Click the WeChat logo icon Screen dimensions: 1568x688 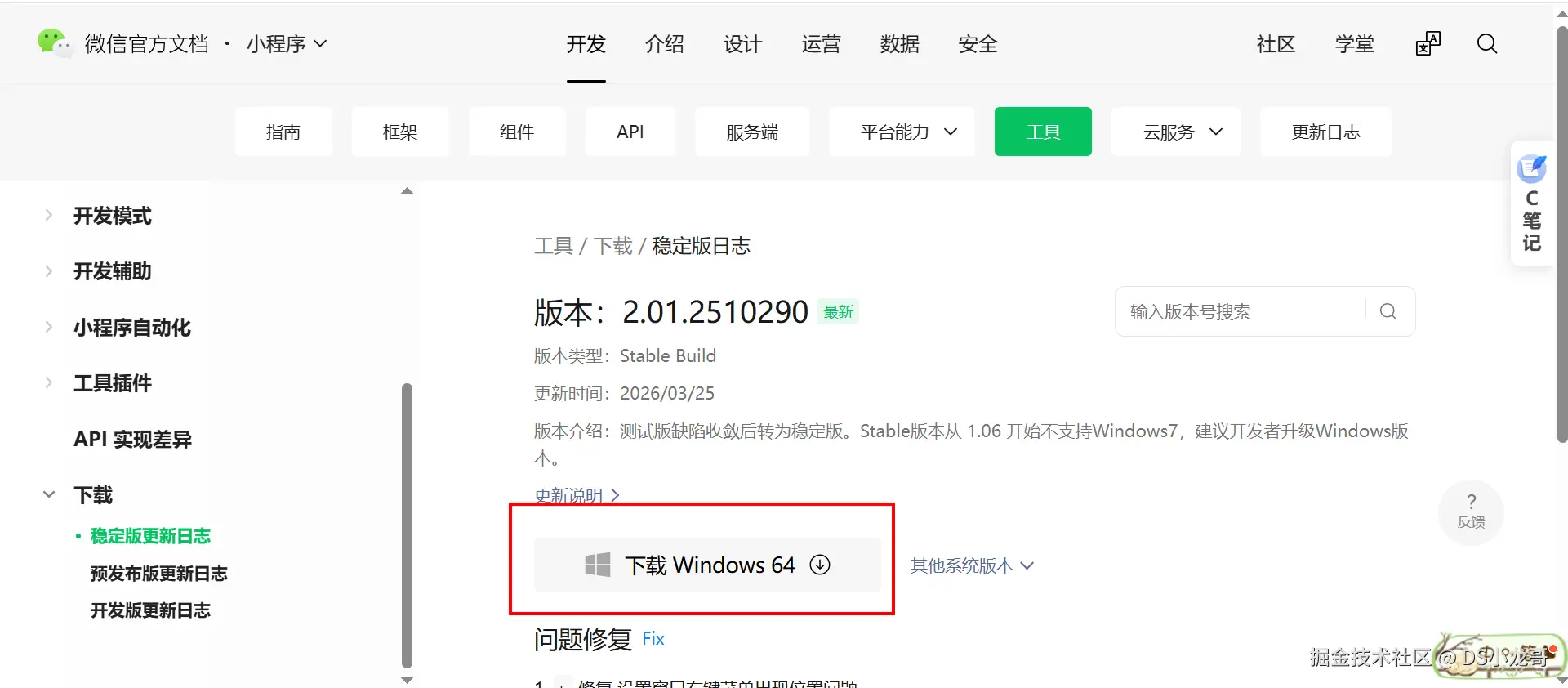(54, 42)
